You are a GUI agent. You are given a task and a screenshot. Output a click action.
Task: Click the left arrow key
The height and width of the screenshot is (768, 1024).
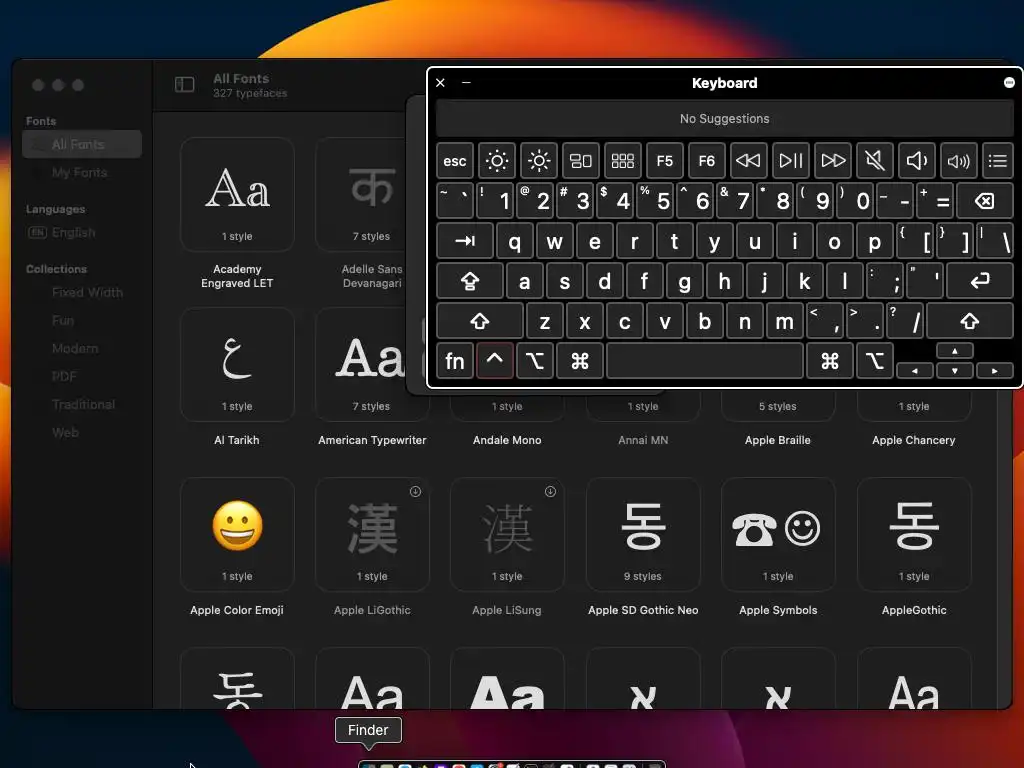coord(915,371)
